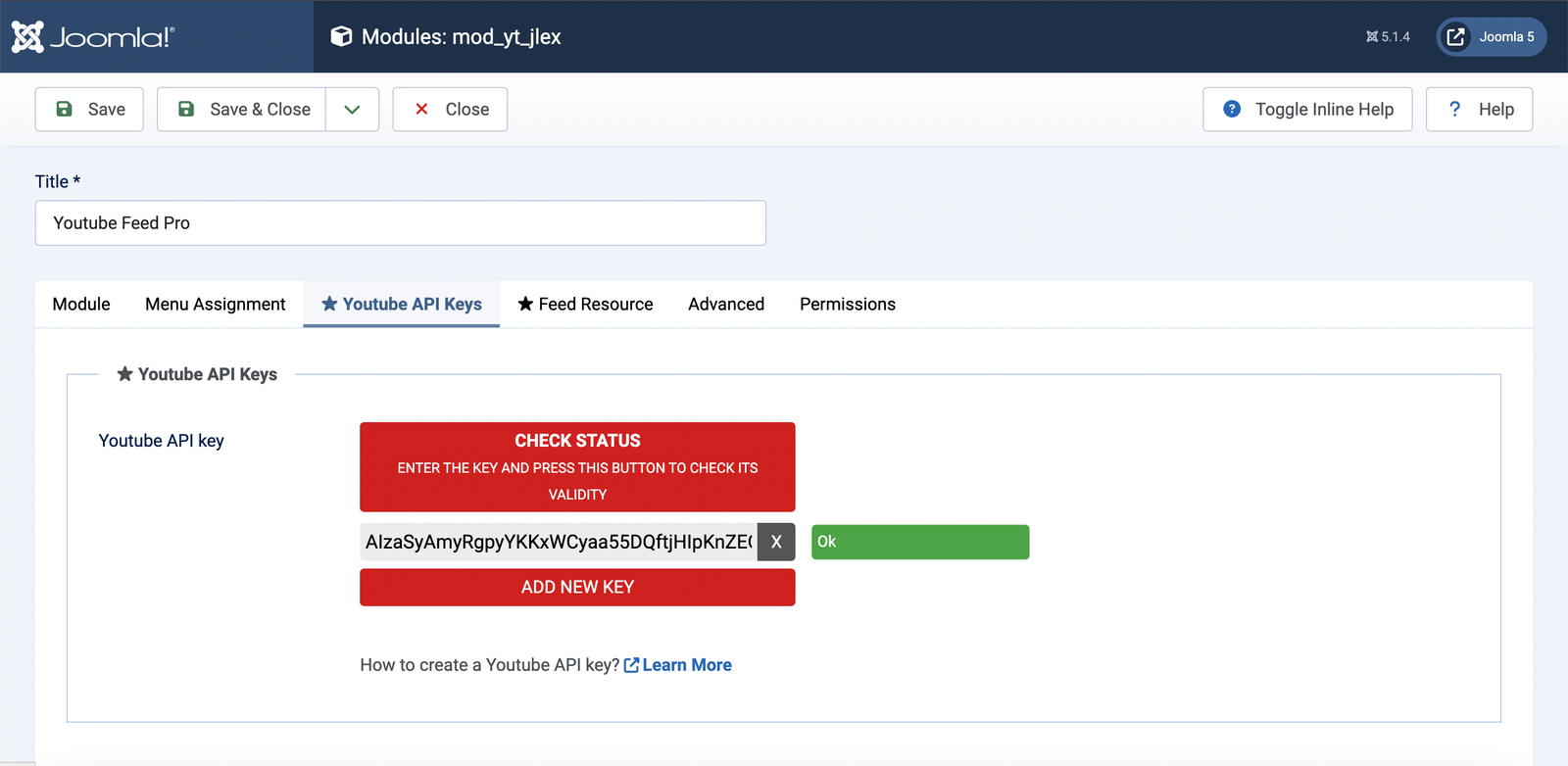Open the Joomla 5 site preview button
The width and height of the screenshot is (1568, 766).
click(1492, 36)
